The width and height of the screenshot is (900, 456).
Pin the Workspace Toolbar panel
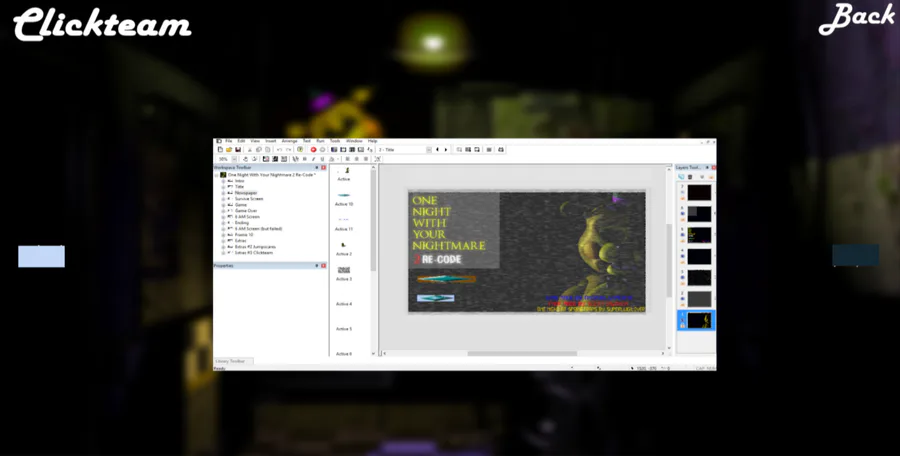[x=316, y=167]
